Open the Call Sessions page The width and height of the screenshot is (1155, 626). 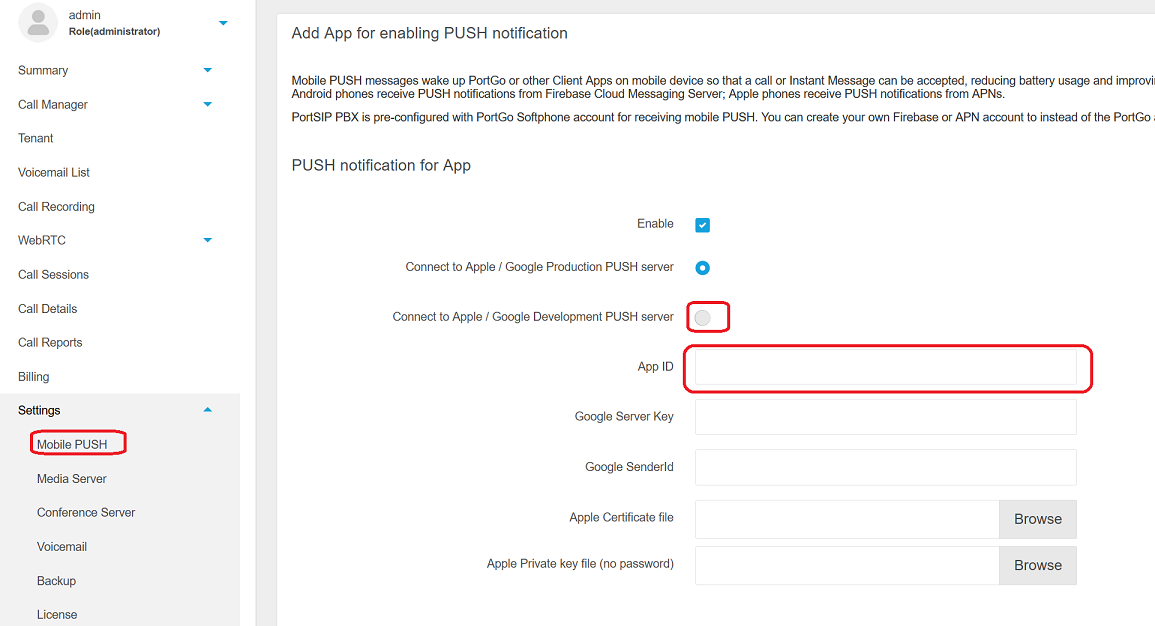[x=54, y=274]
